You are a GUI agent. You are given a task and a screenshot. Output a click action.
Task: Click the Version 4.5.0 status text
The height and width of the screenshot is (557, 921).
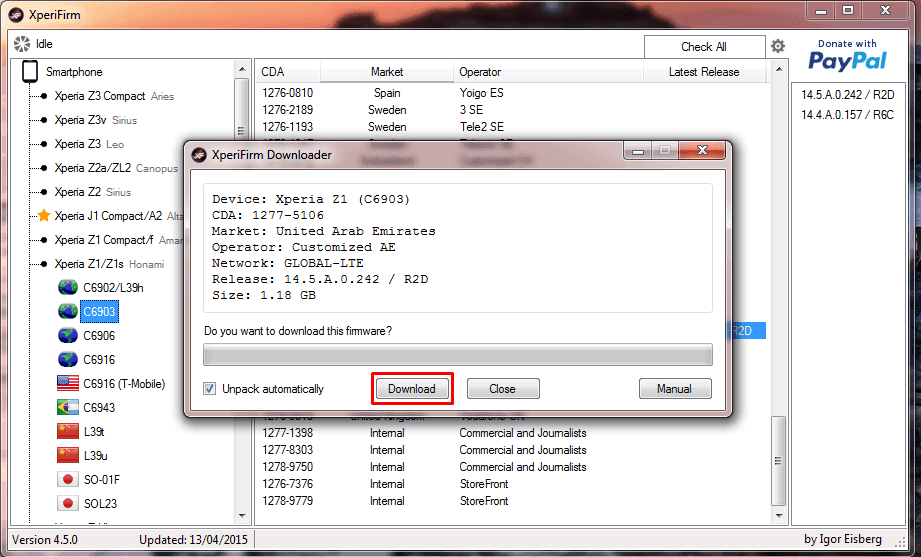(x=45, y=539)
